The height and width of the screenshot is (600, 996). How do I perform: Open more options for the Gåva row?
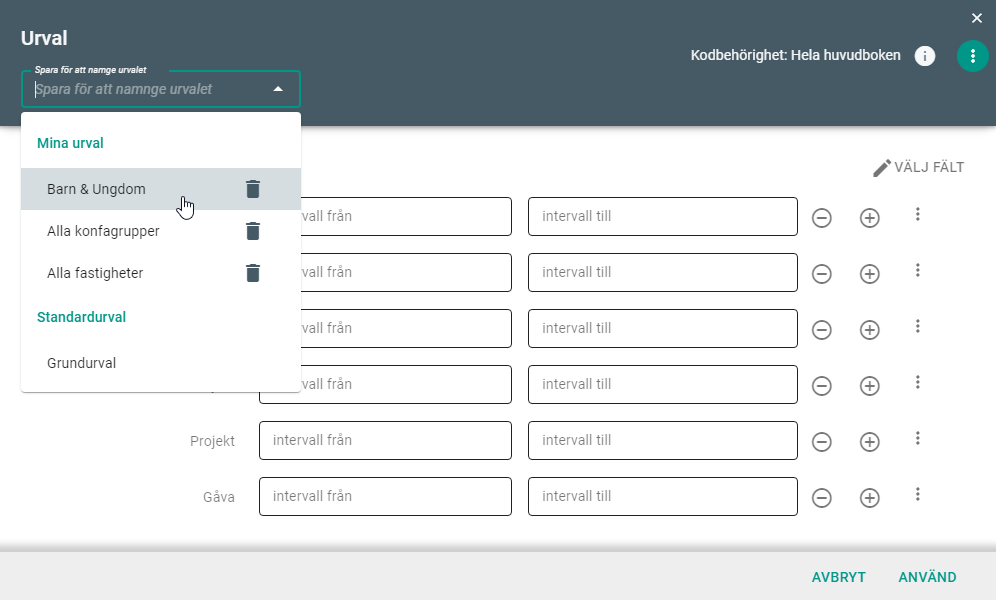(x=918, y=494)
